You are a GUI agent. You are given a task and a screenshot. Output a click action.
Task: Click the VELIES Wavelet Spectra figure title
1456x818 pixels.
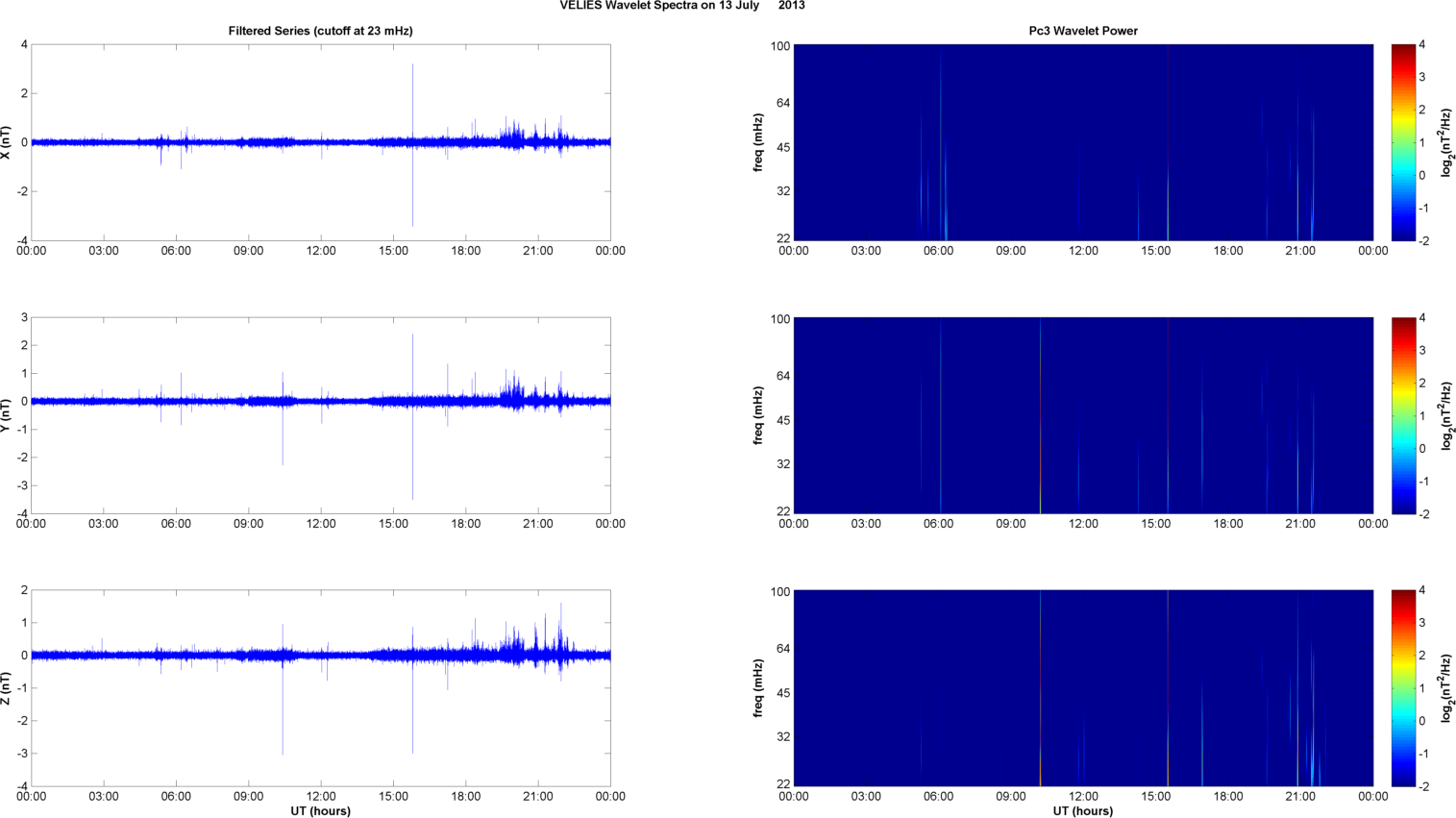coord(682,6)
